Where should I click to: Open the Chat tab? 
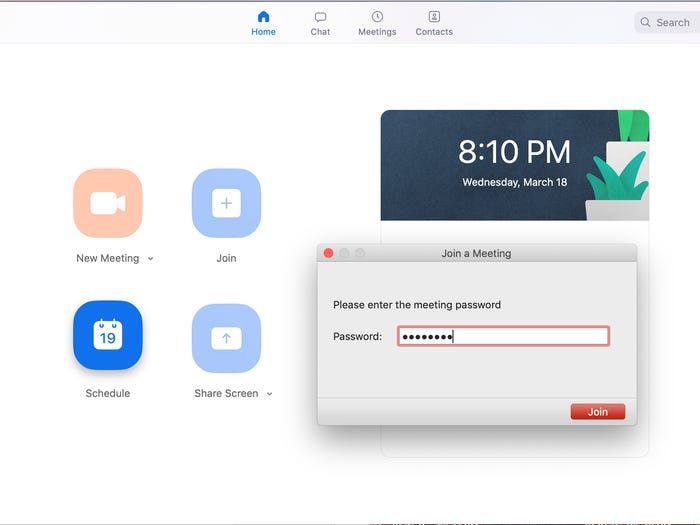pyautogui.click(x=320, y=24)
